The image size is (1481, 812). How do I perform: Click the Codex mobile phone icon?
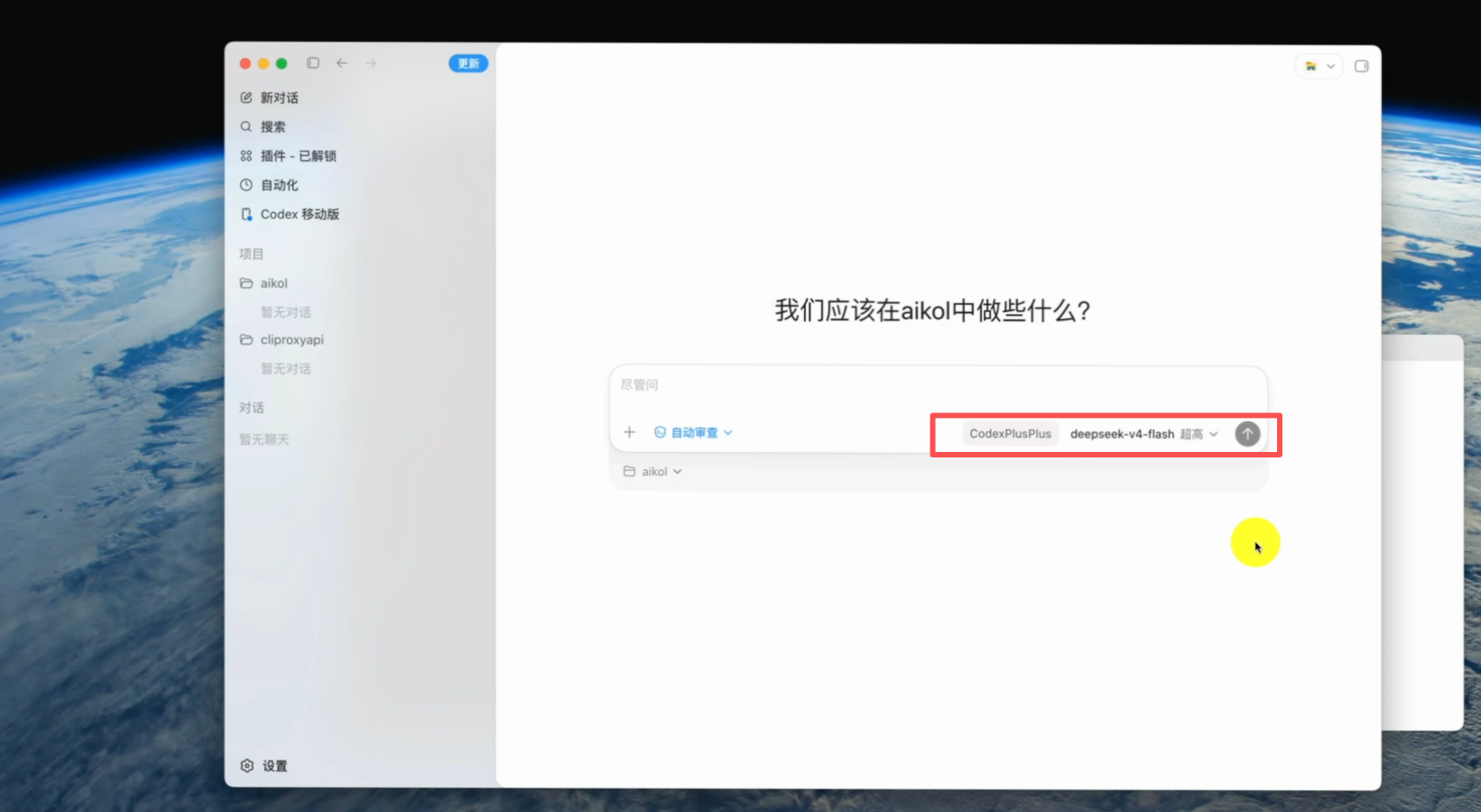(x=246, y=214)
